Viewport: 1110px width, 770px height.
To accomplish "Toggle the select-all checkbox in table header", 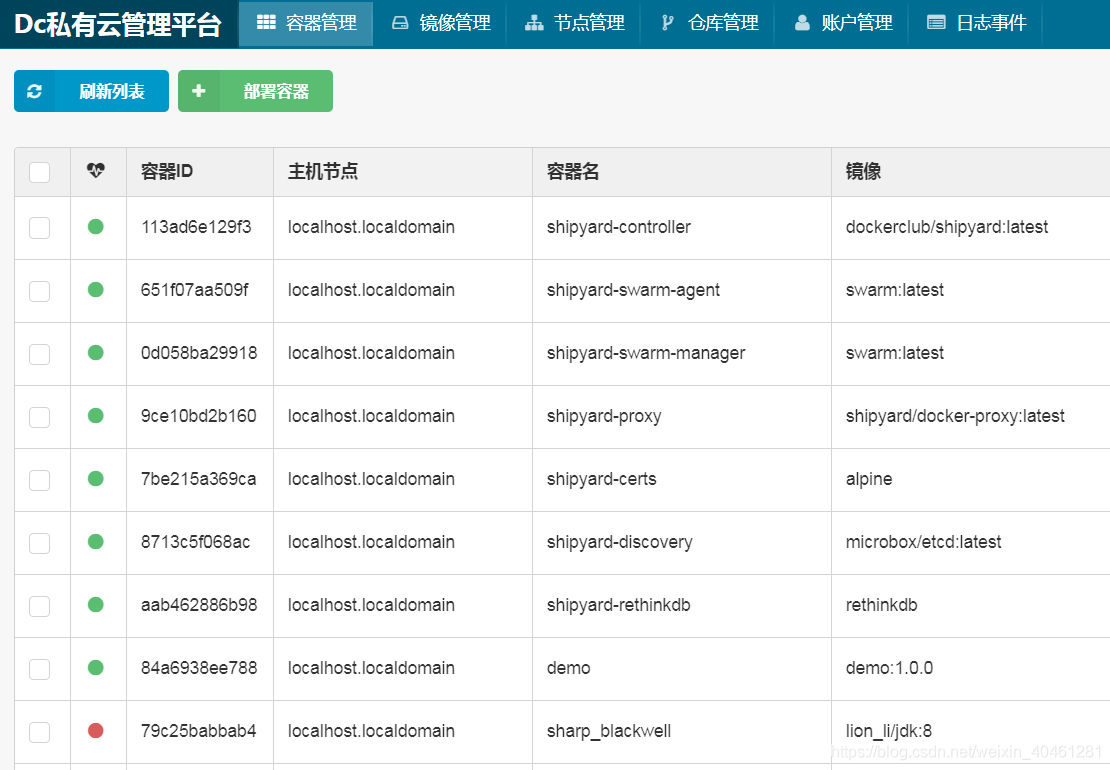I will coord(40,171).
